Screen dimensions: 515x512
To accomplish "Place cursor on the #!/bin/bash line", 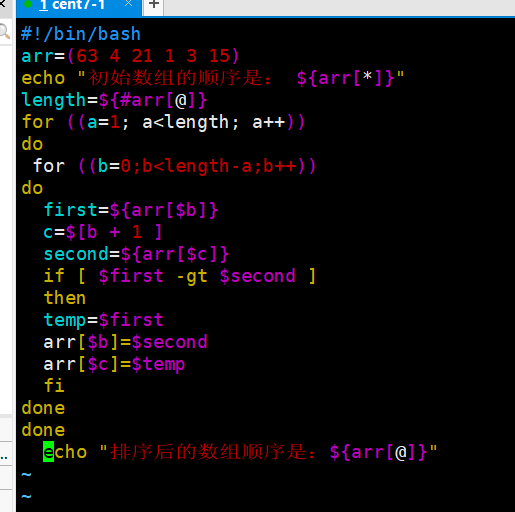I will (81, 34).
